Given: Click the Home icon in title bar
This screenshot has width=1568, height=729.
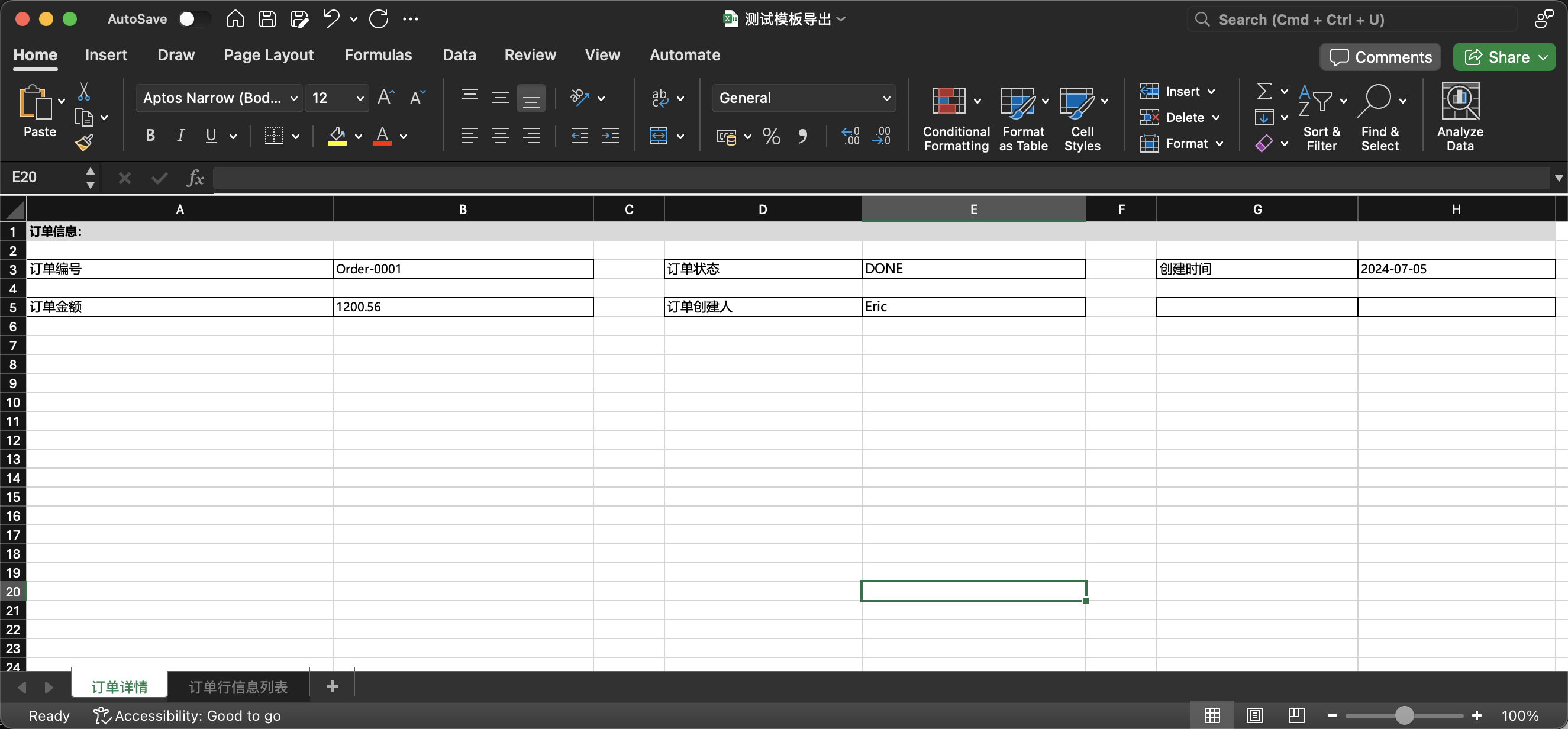Looking at the screenshot, I should tap(235, 20).
